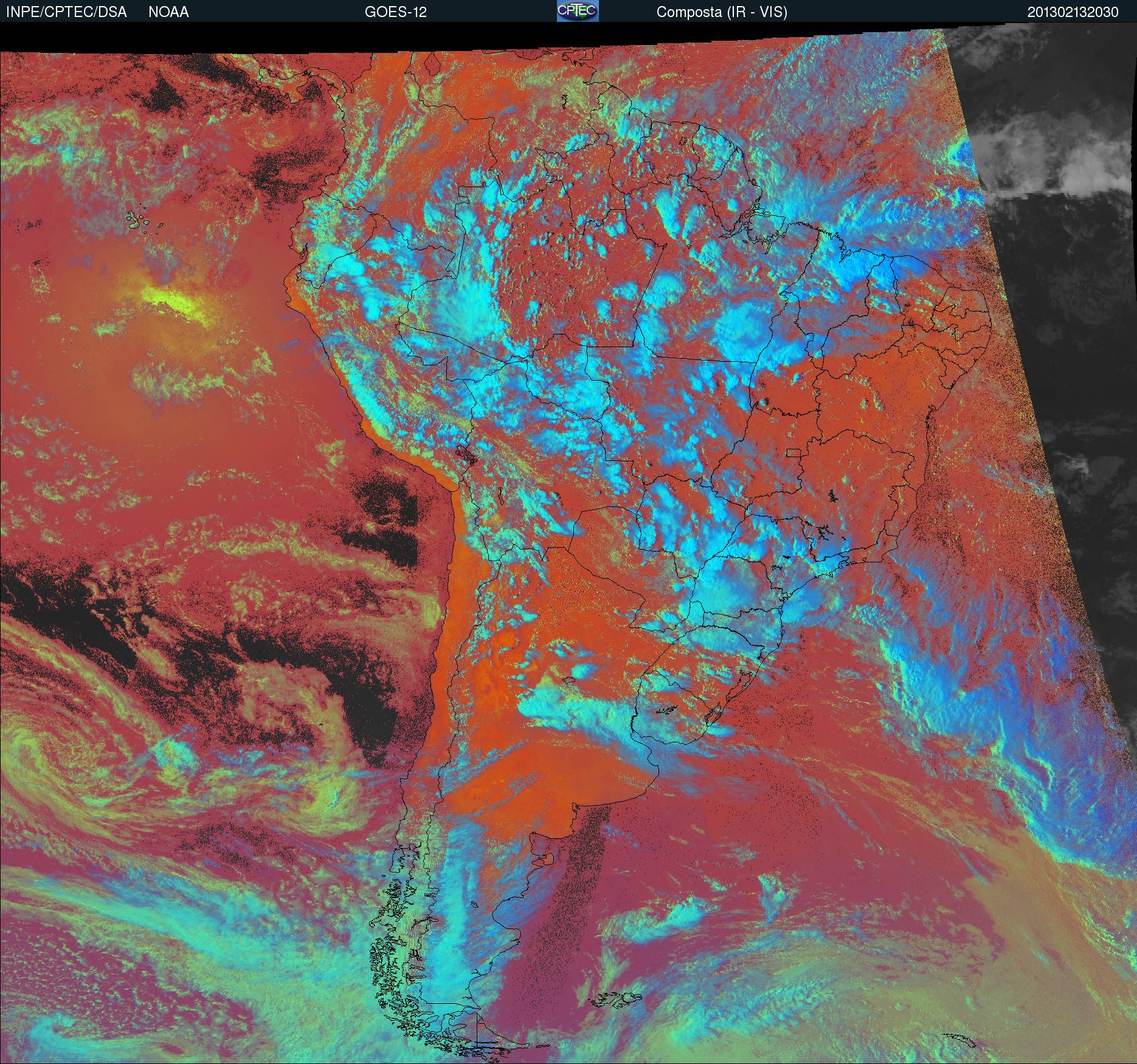Click the NOAA label in the header
The image size is (1137, 1064).
(x=168, y=12)
